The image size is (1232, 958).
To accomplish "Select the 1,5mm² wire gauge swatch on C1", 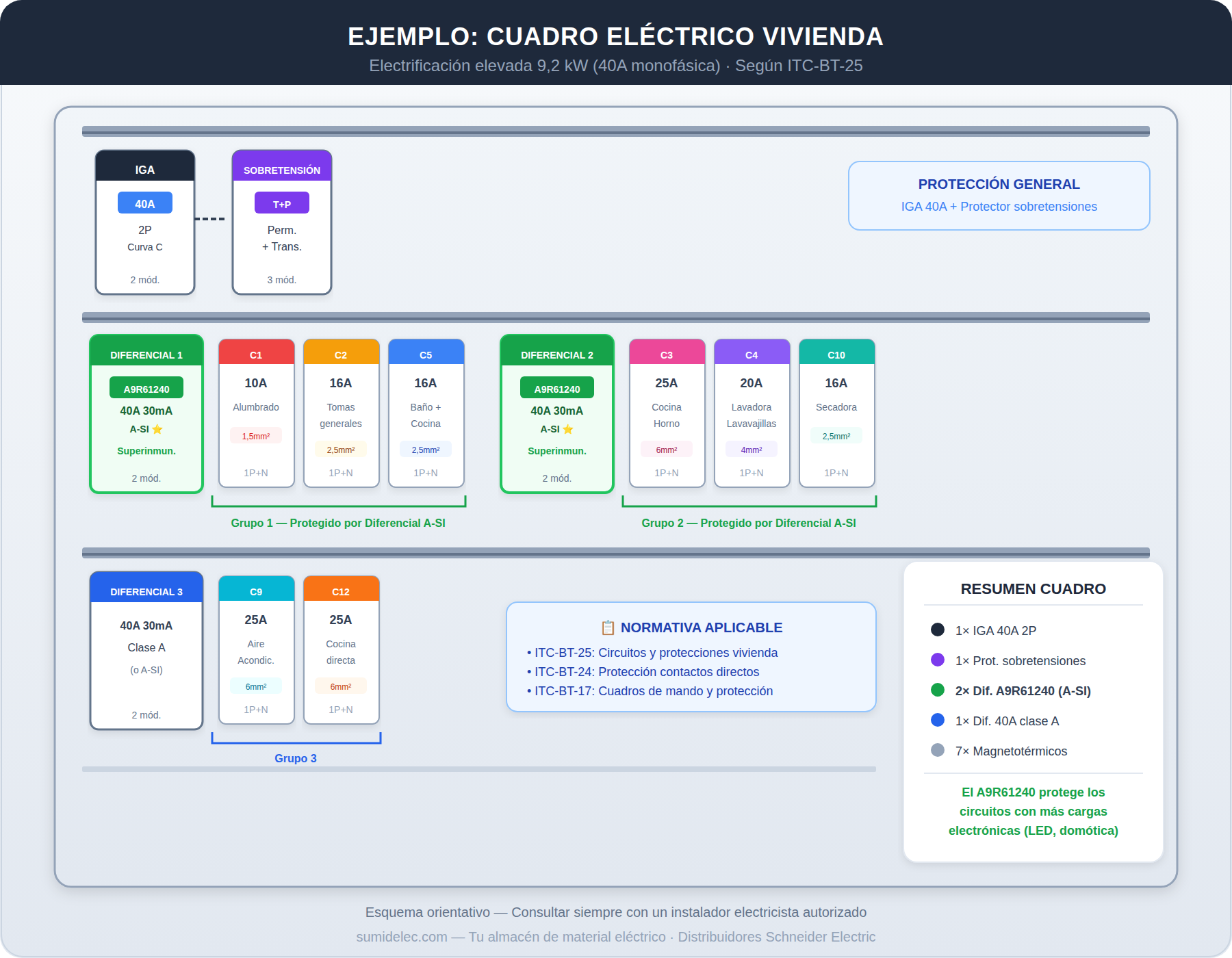I will (256, 435).
